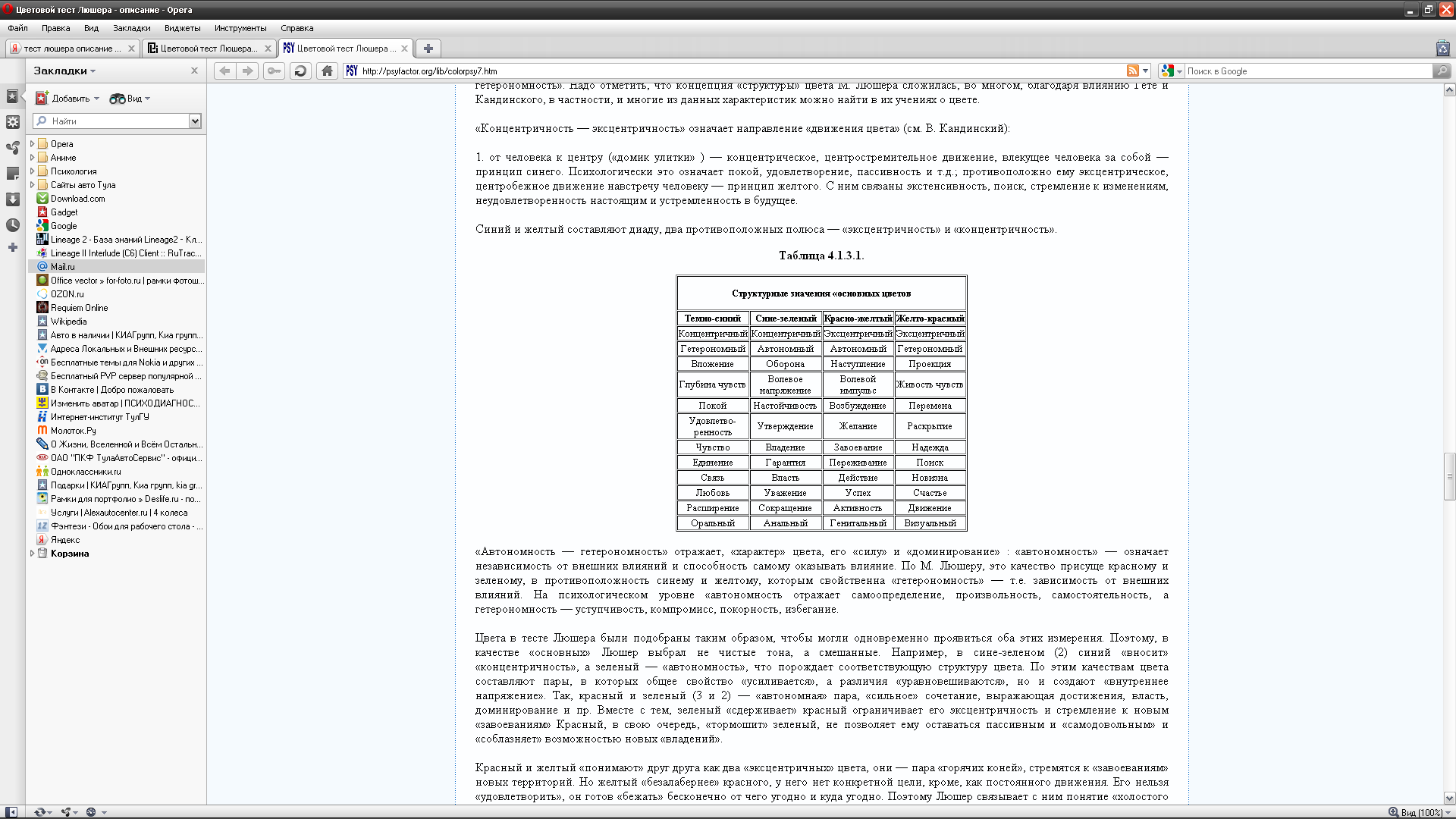Click the magnifier search button in Google field
The height and width of the screenshot is (819, 1456).
point(1442,71)
